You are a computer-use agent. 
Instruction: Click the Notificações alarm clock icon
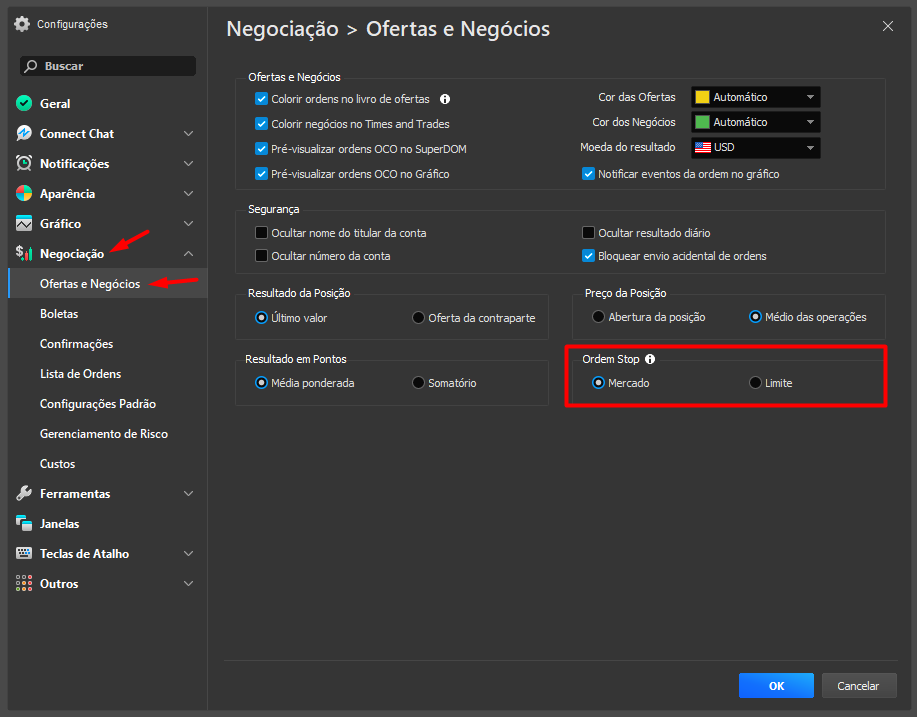point(24,164)
